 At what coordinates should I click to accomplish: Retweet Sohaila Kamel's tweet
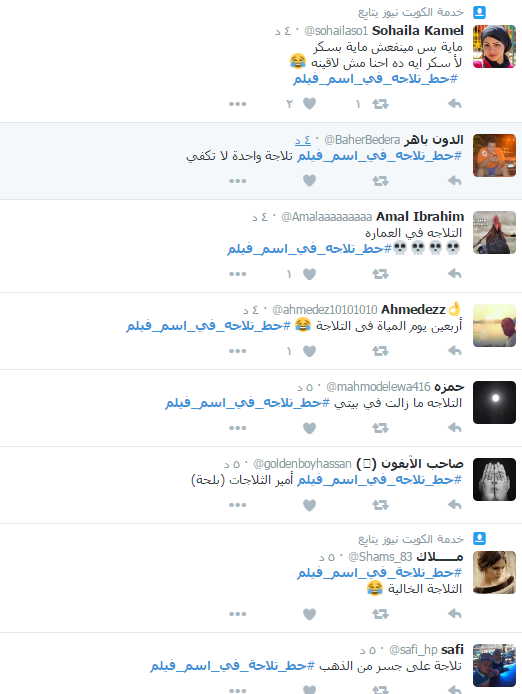380,104
